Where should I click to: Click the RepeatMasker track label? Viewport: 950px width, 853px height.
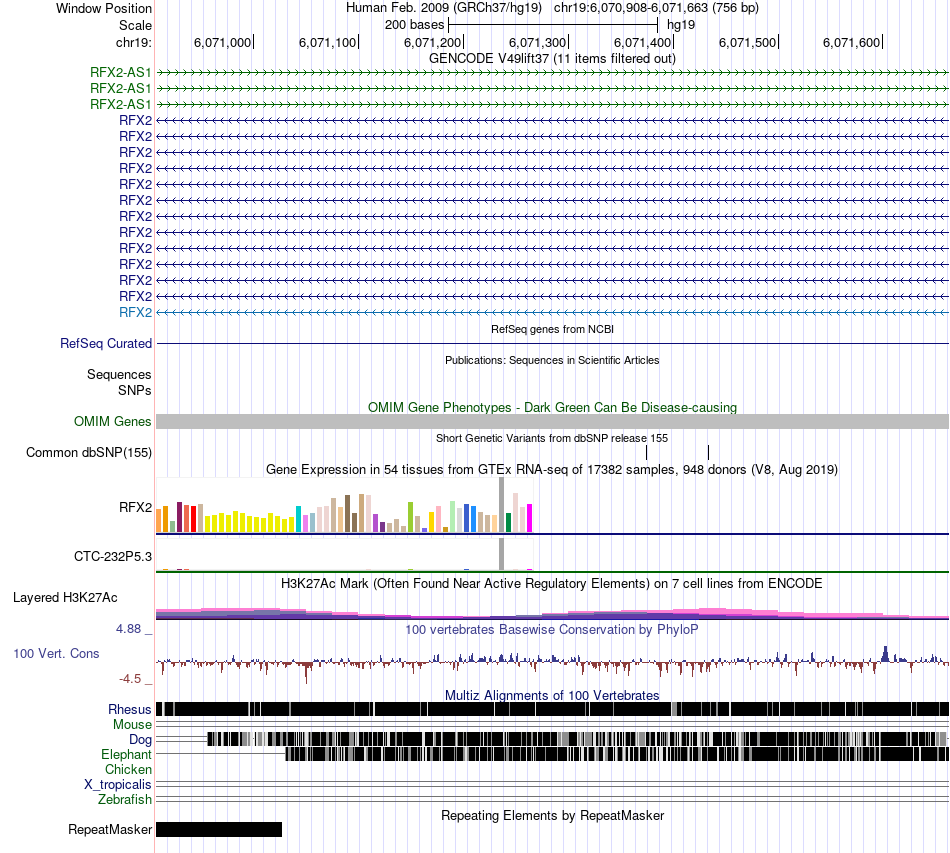(x=110, y=829)
